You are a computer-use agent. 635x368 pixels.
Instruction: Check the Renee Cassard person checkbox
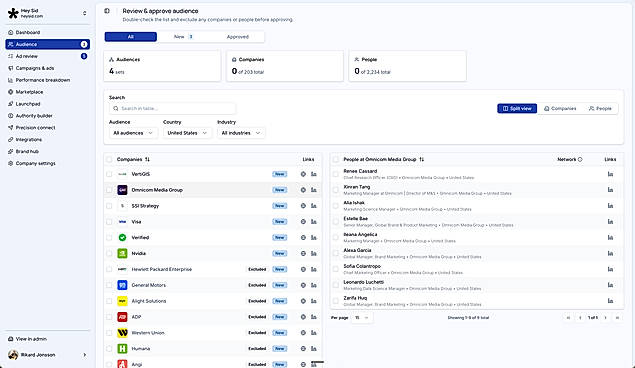coord(336,174)
